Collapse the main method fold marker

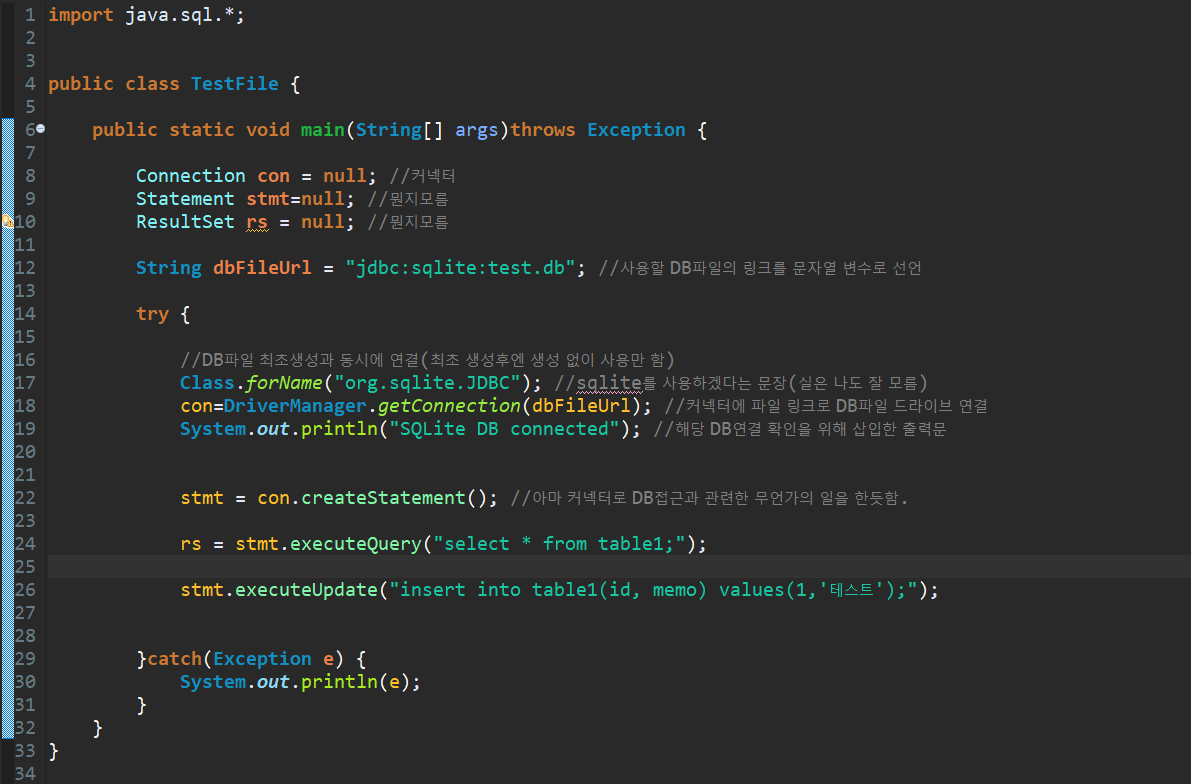pyautogui.click(x=41, y=129)
